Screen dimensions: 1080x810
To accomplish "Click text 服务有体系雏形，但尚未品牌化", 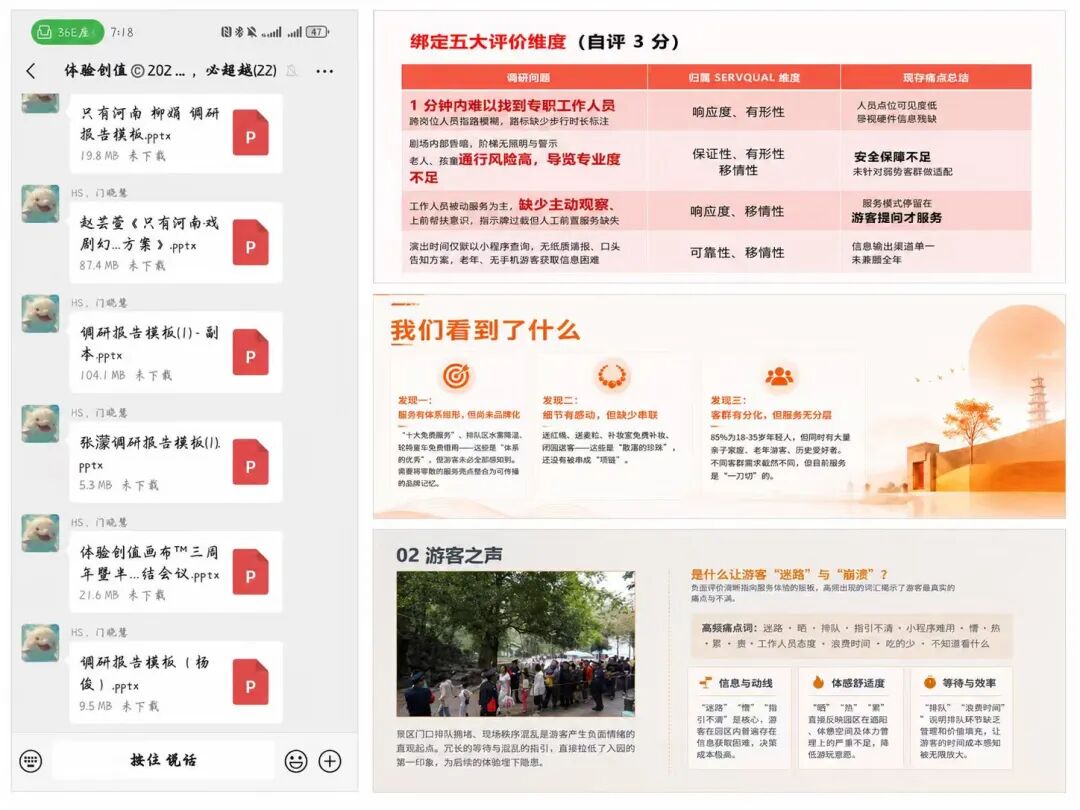I will pyautogui.click(x=459, y=415).
